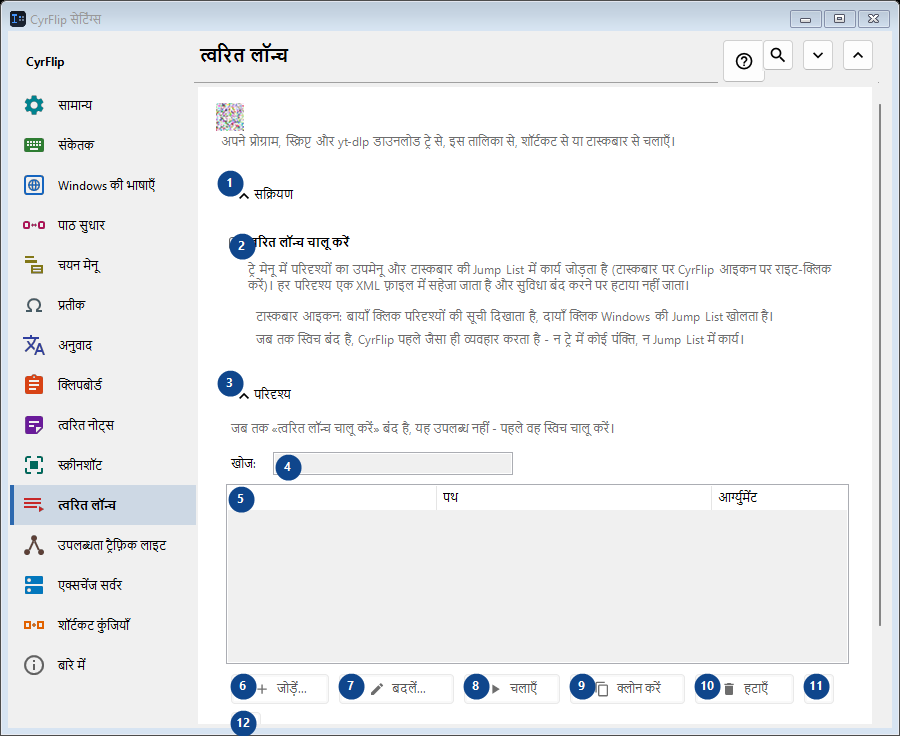Screen dimensions: 900x736
Task: Open the अनुवाद translation icon
Action: point(34,345)
